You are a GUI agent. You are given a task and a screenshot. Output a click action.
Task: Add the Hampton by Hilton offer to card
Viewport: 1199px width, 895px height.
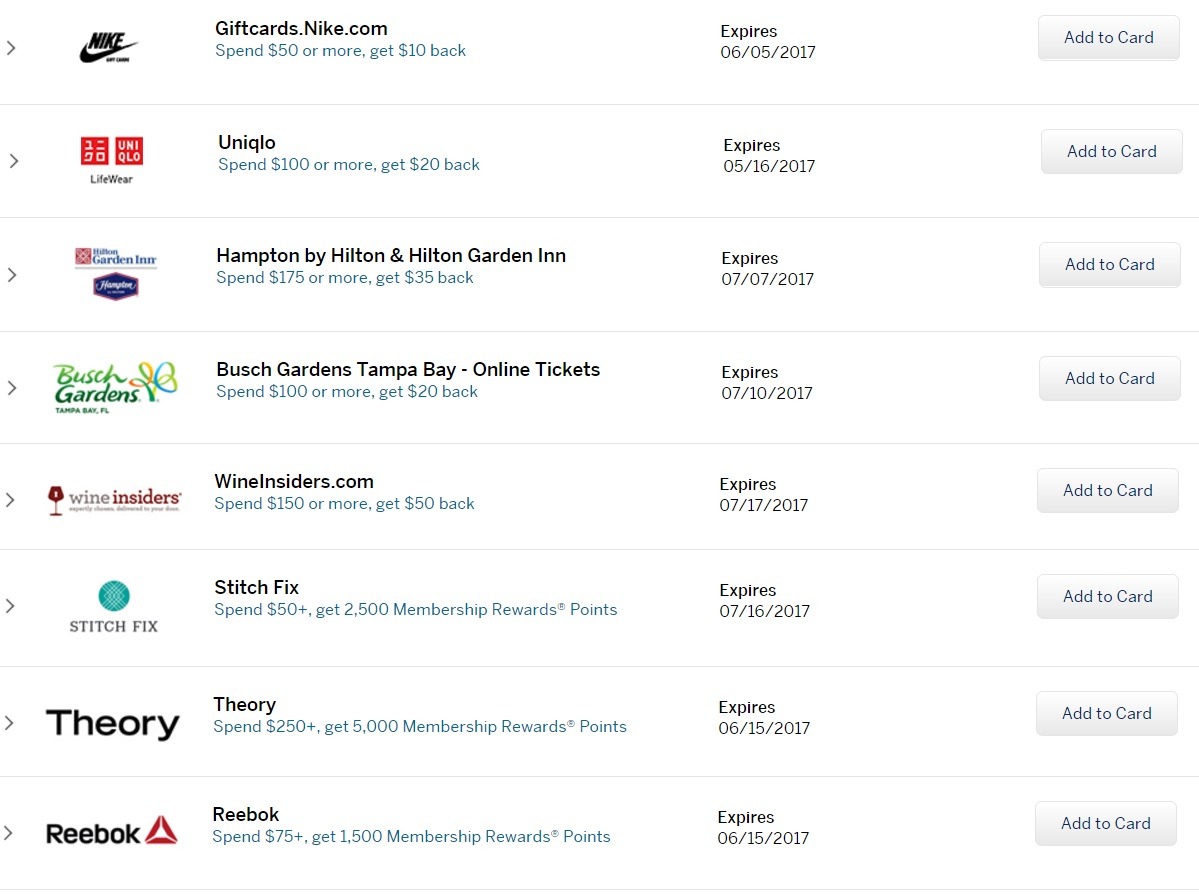(x=1110, y=265)
